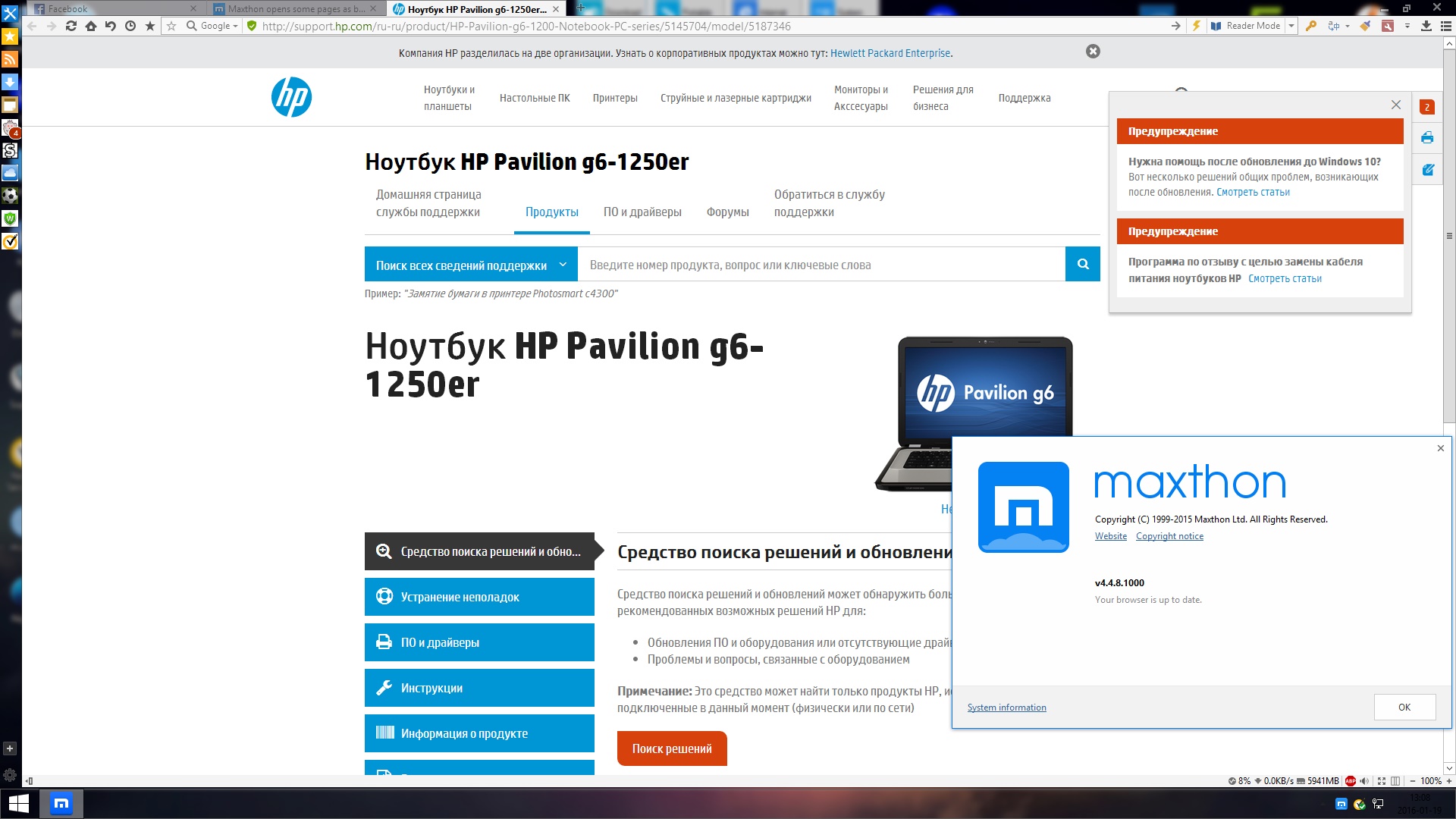Open the red tools extension icon
1456x819 pixels.
[1388, 26]
